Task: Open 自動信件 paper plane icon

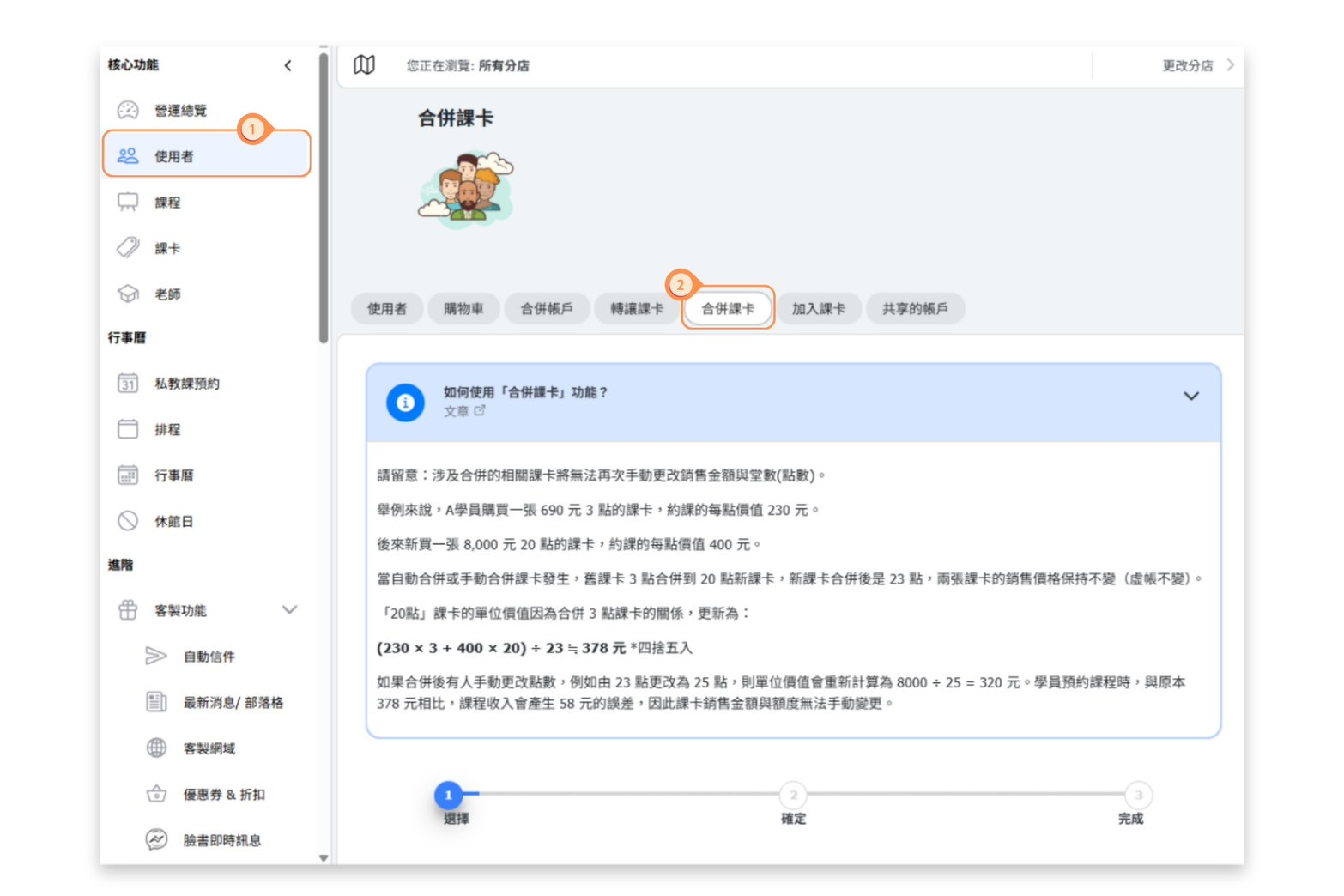Action: [155, 657]
